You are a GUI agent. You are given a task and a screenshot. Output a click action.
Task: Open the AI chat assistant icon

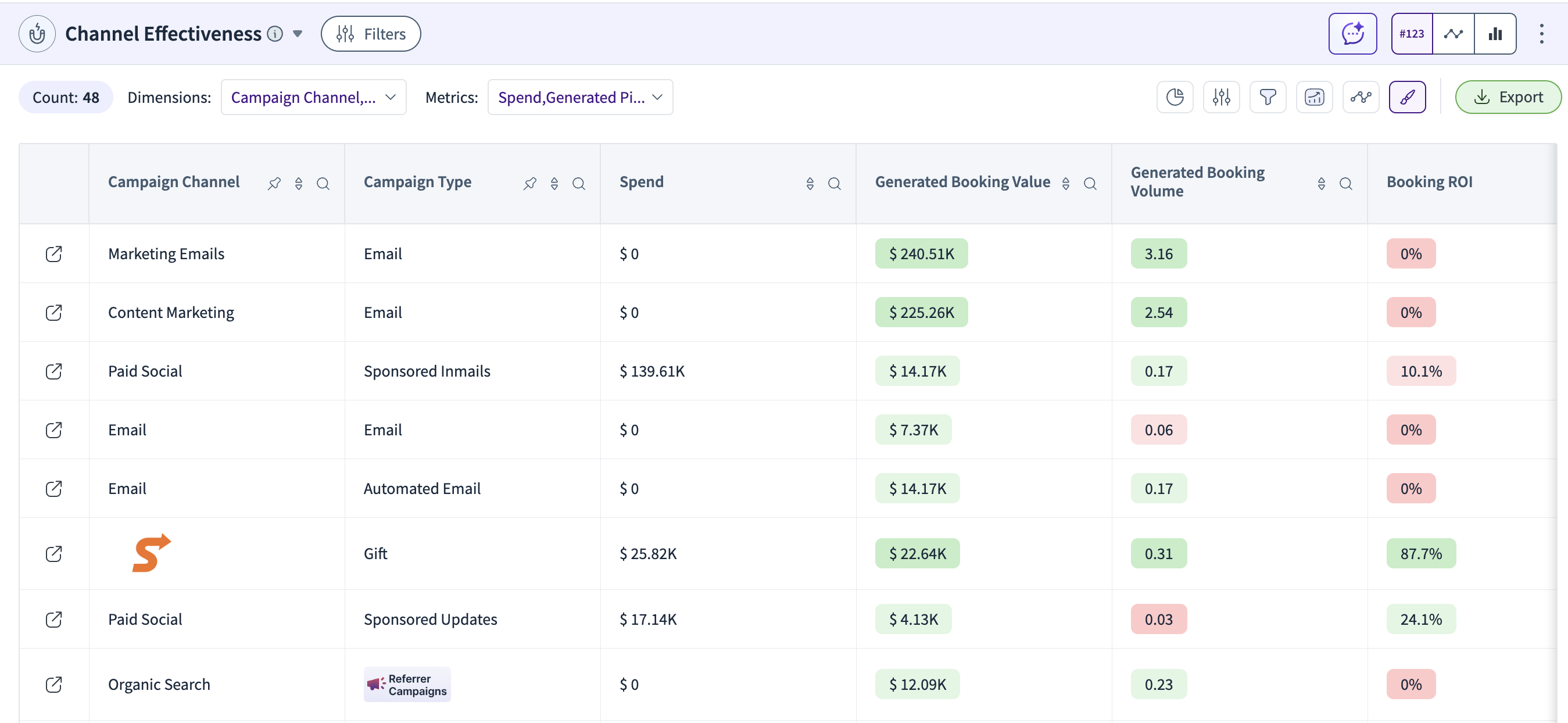1352,34
